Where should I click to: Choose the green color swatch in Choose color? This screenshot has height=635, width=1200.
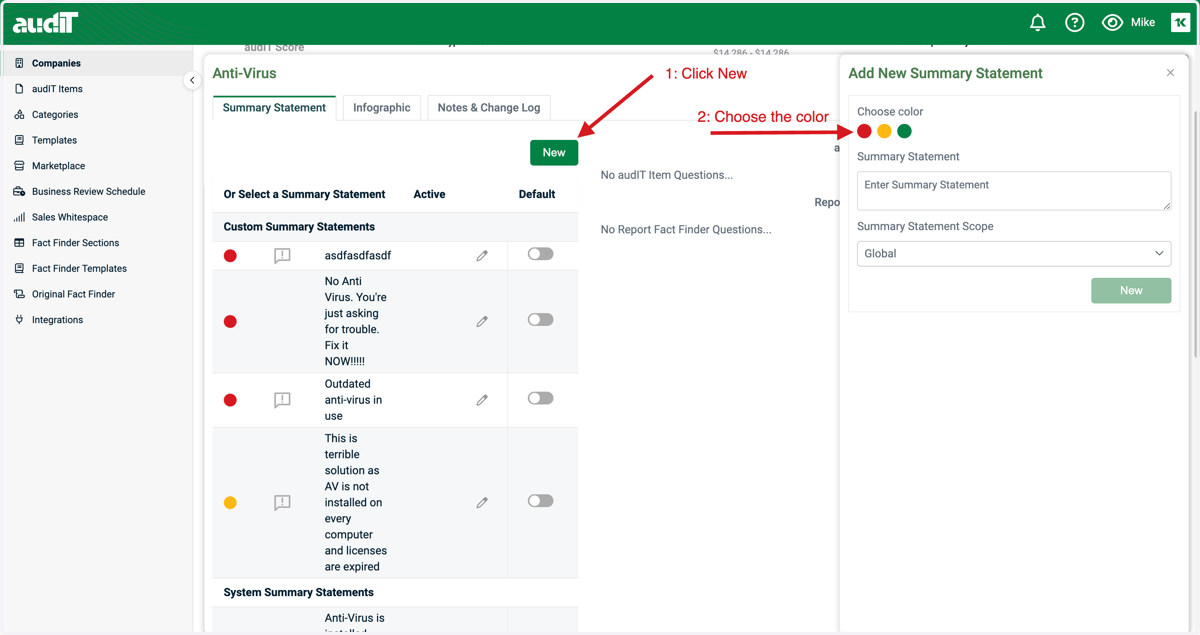coord(904,131)
